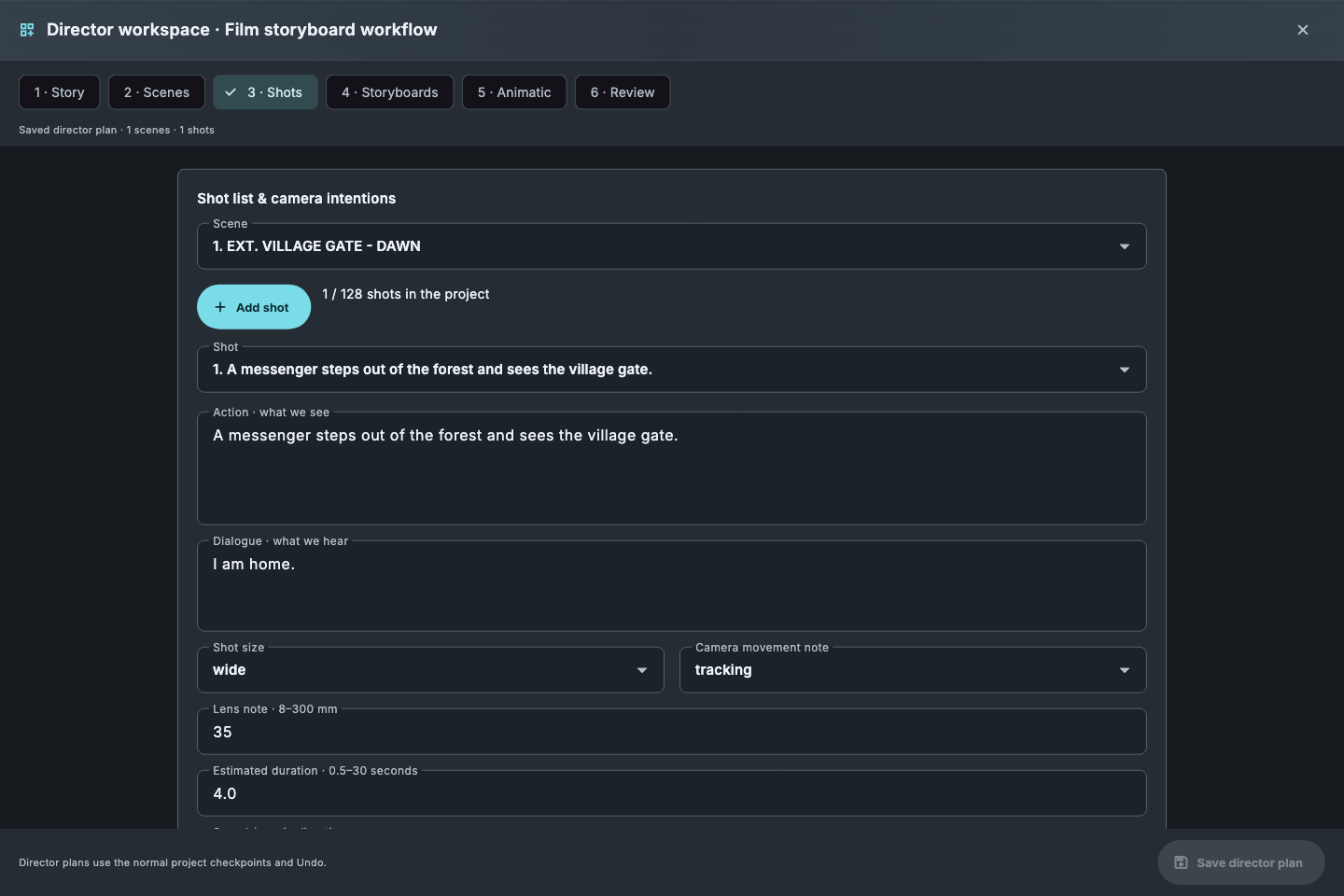This screenshot has height=896, width=1344.
Task: Edit the Action what we see text area
Action: (x=672, y=469)
